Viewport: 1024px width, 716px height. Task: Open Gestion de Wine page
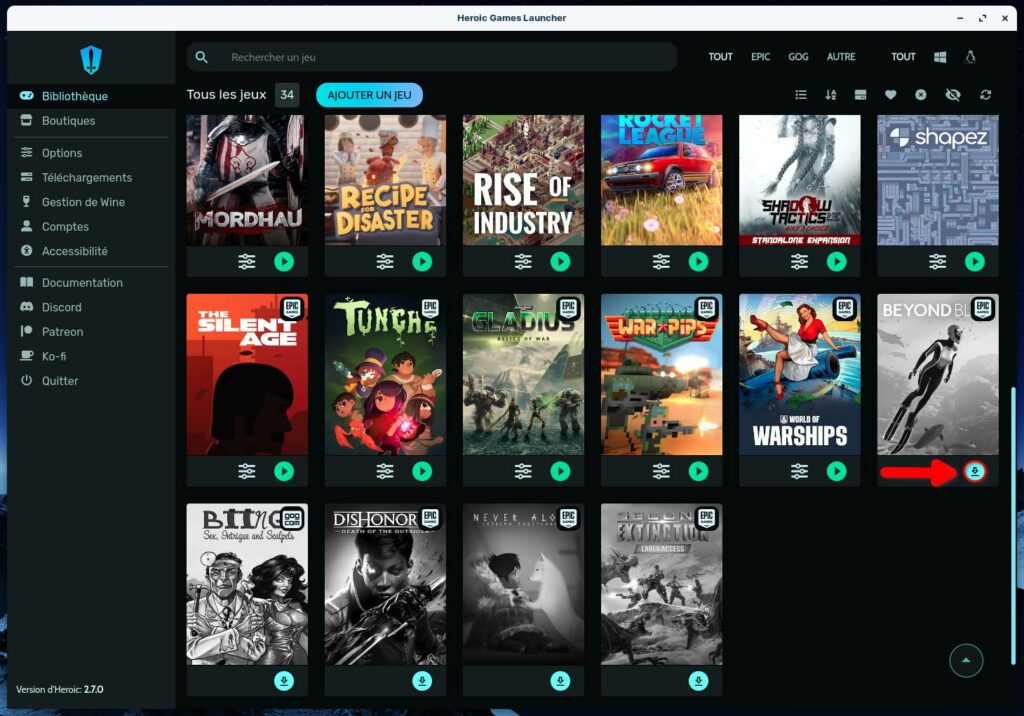(x=83, y=202)
